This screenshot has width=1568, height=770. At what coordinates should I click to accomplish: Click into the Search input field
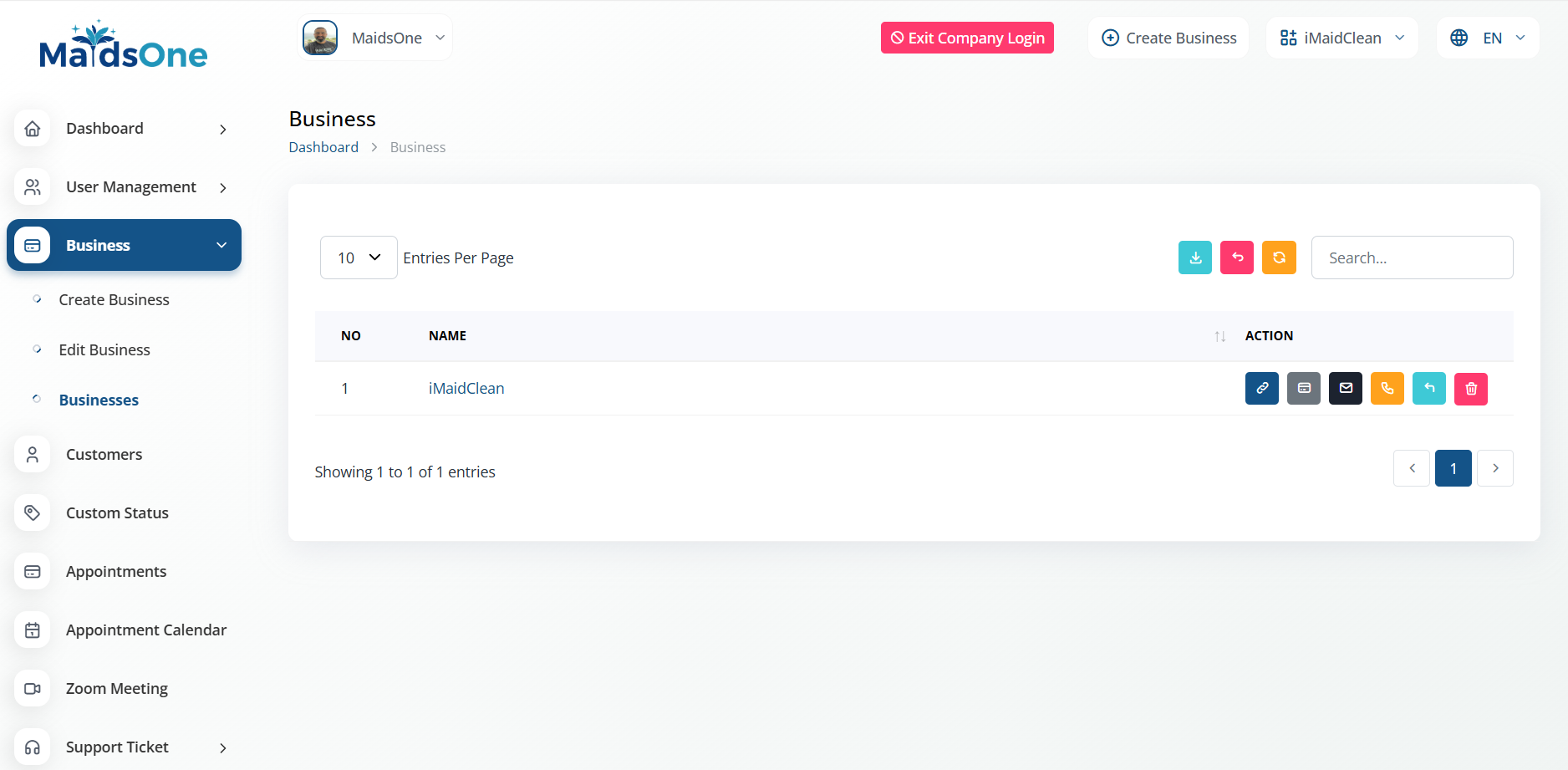click(1412, 258)
